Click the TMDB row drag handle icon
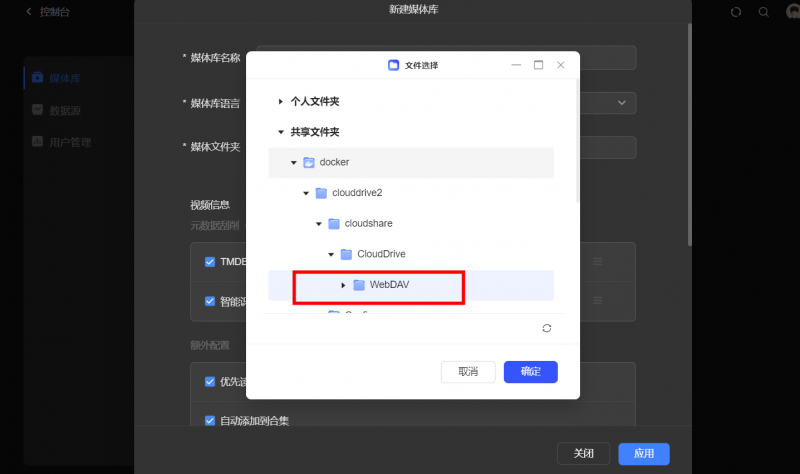Viewport: 800px width, 474px height. click(x=597, y=262)
